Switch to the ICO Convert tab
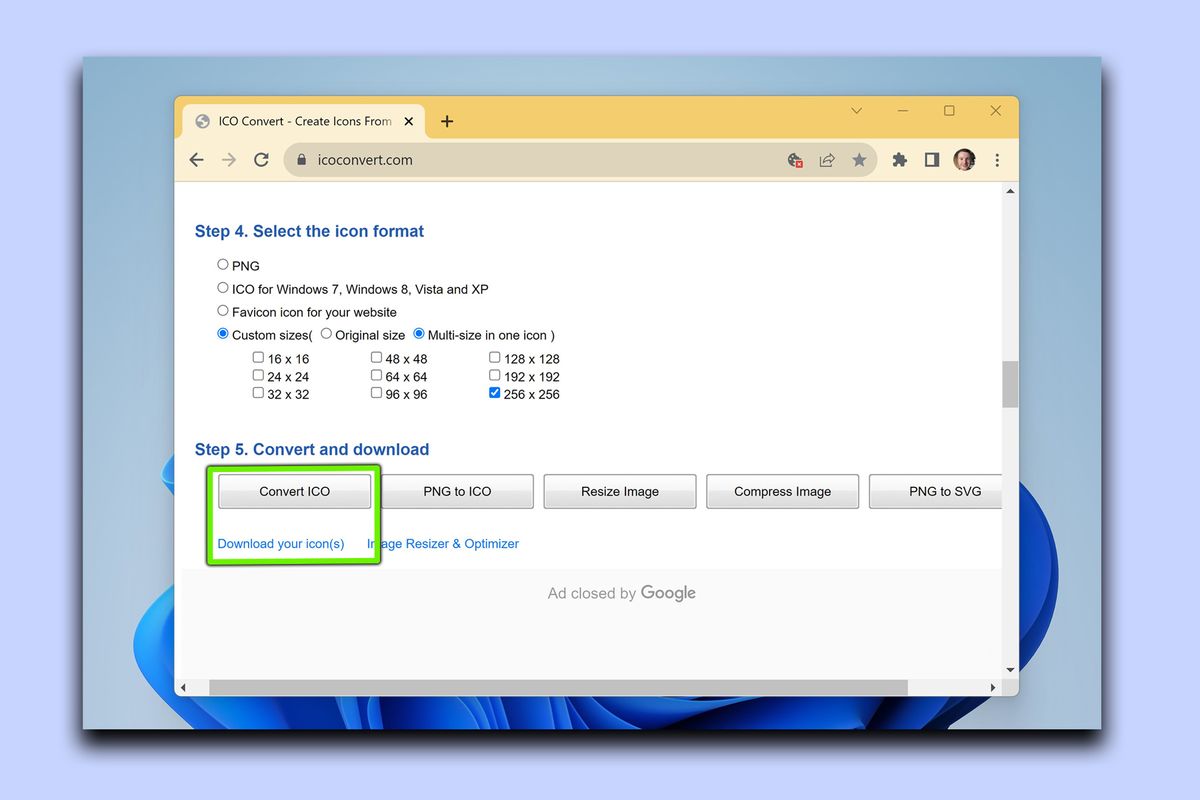This screenshot has height=800, width=1200. click(290, 120)
